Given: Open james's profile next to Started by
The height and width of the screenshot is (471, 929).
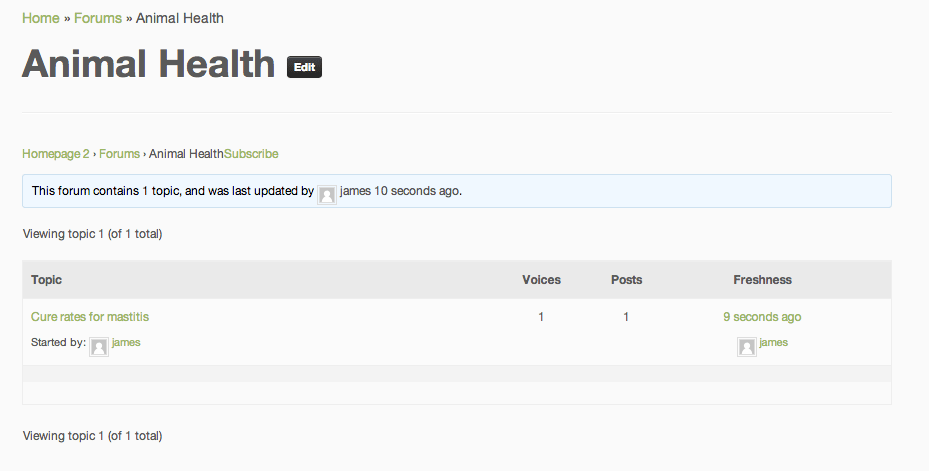Looking at the screenshot, I should (126, 342).
